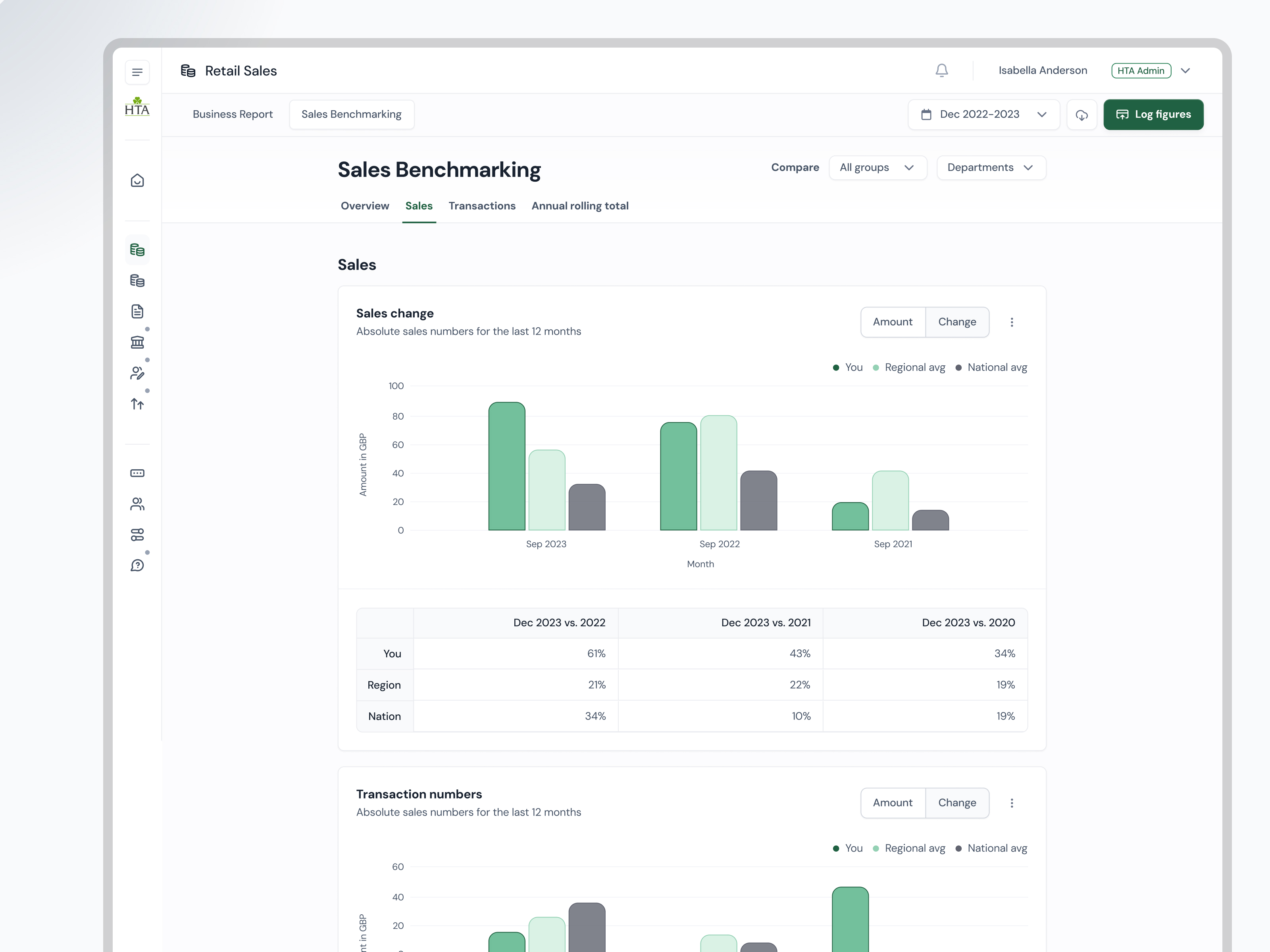Click the bank building sidebar icon
Image resolution: width=1270 pixels, height=952 pixels.
click(137, 343)
